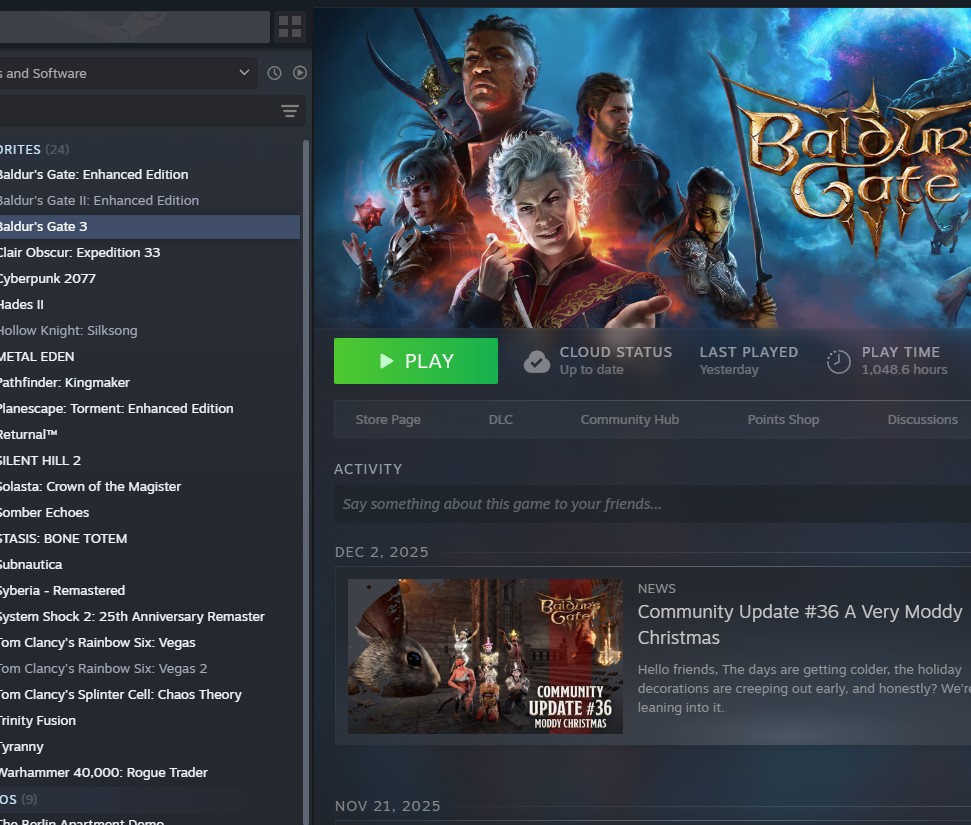971x825 pixels.
Task: Select System Shock 2: 25th Anniversary Remaster
Action: point(150,617)
